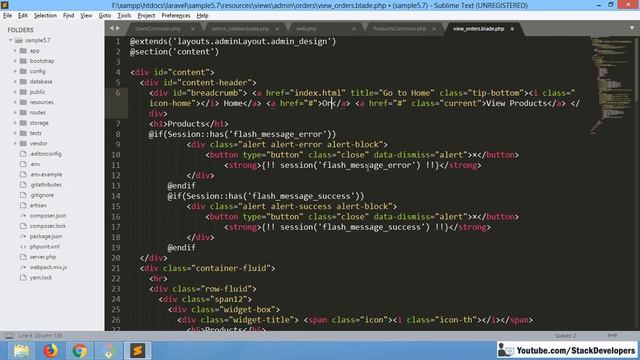Open Google Chrome from taskbar

point(80,351)
